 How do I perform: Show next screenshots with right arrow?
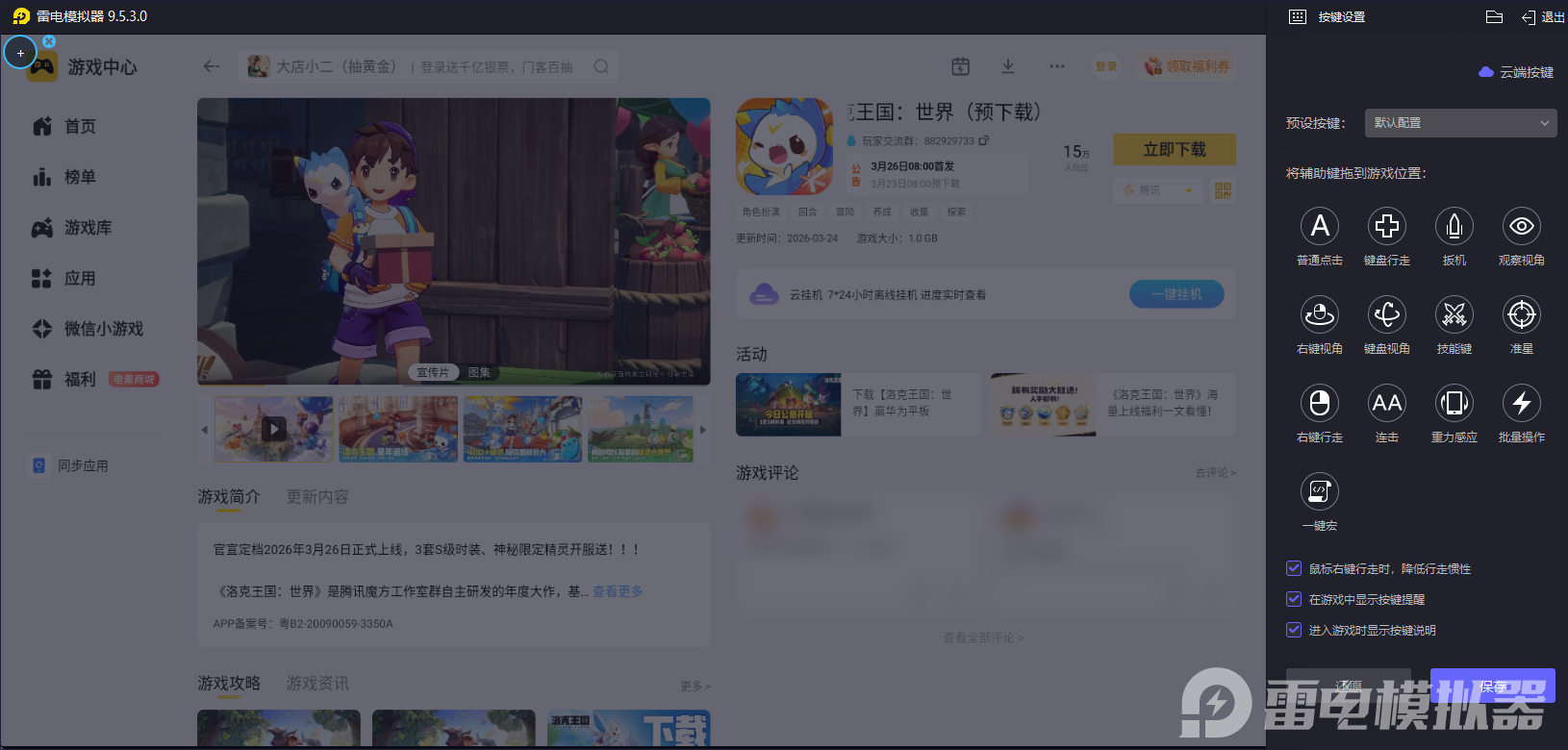(x=702, y=430)
